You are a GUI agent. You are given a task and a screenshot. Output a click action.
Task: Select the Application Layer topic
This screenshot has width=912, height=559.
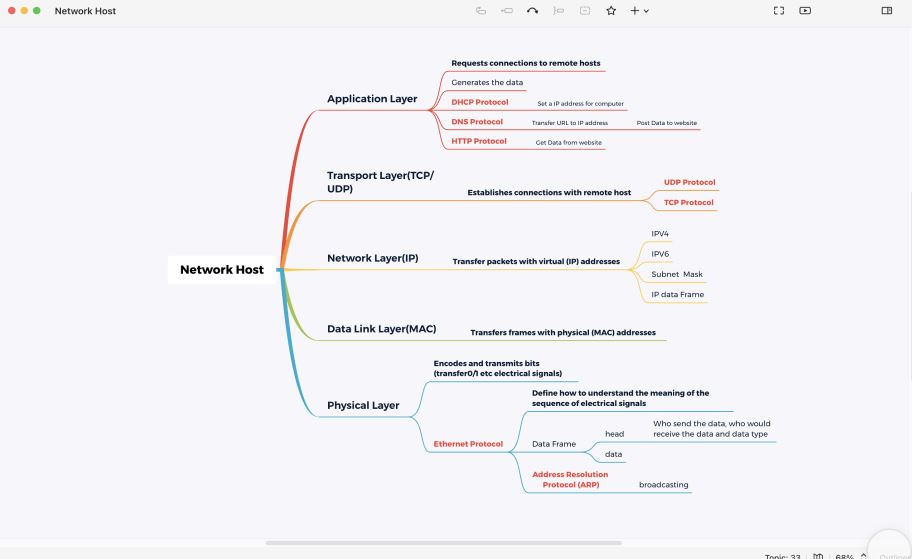click(372, 99)
